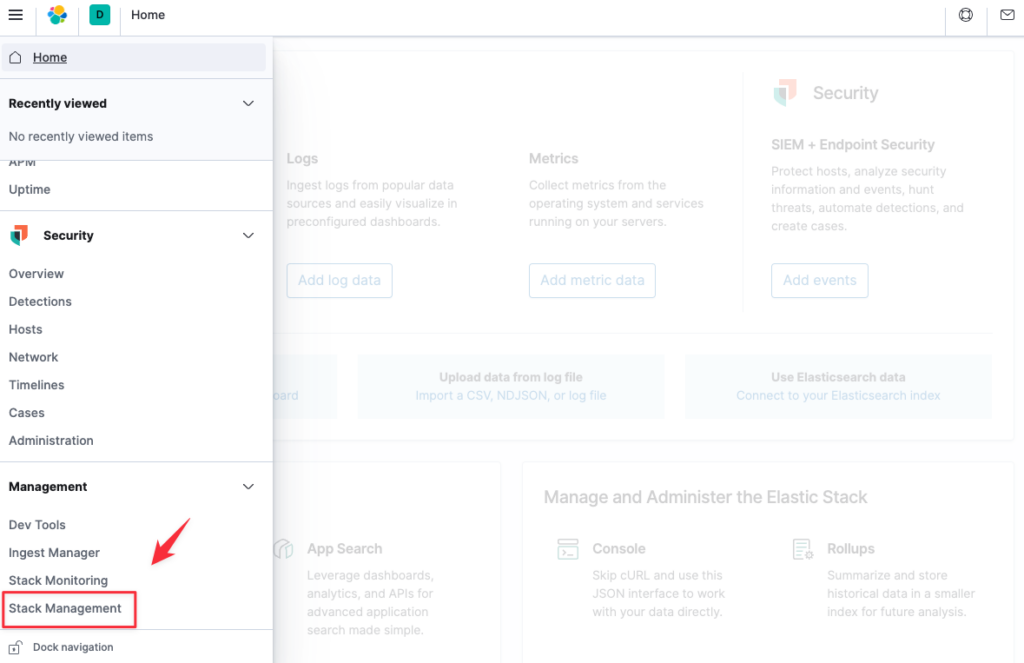Viewport: 1024px width, 663px height.
Task: Click the Rollups heading
Action: coord(851,549)
